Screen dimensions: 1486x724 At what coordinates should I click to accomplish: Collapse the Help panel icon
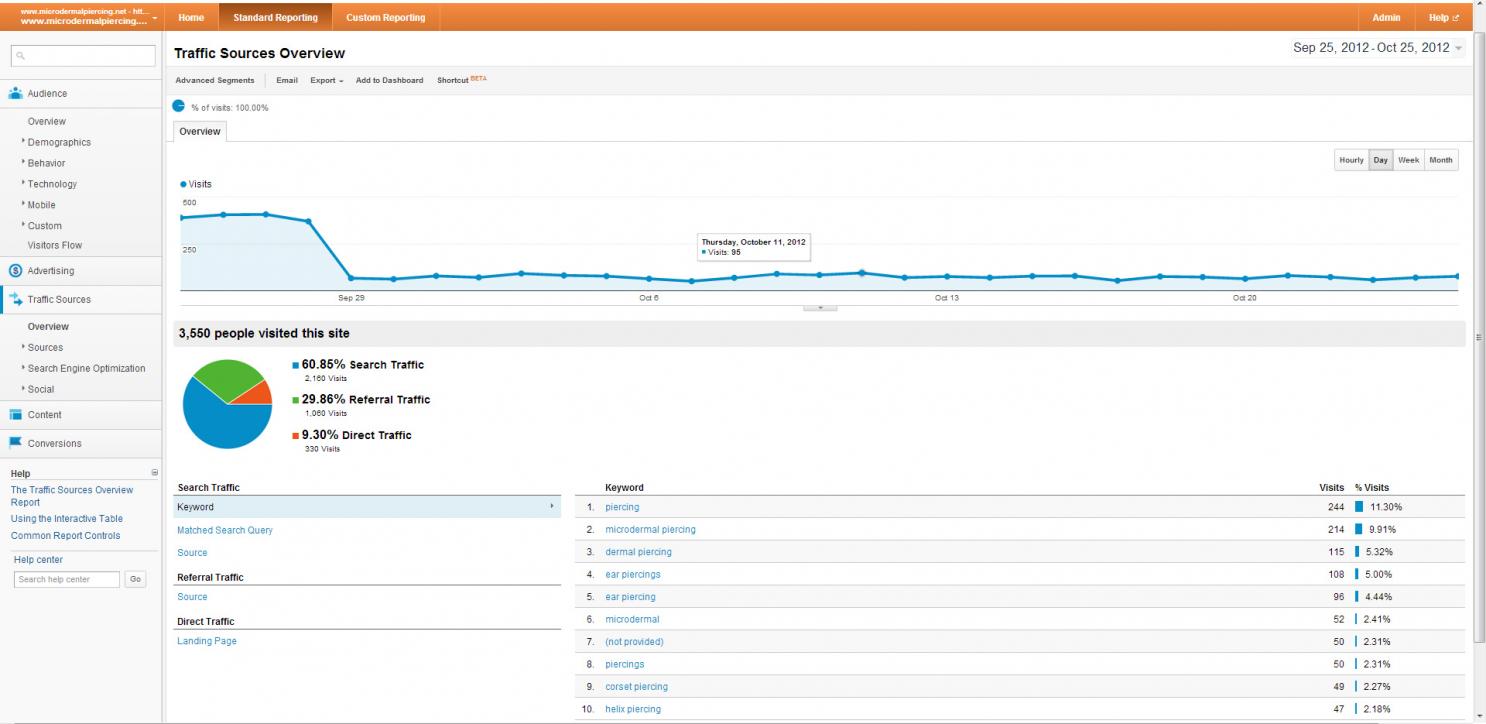[x=154, y=472]
